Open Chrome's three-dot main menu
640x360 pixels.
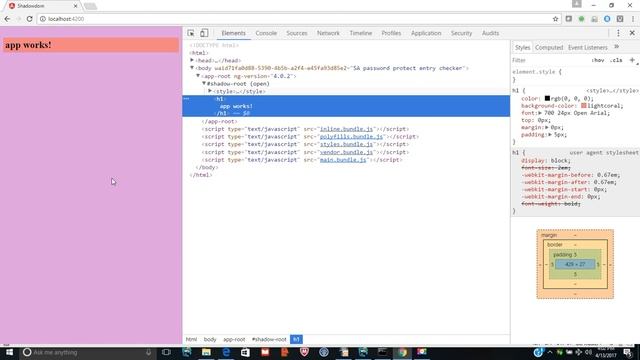(633, 19)
